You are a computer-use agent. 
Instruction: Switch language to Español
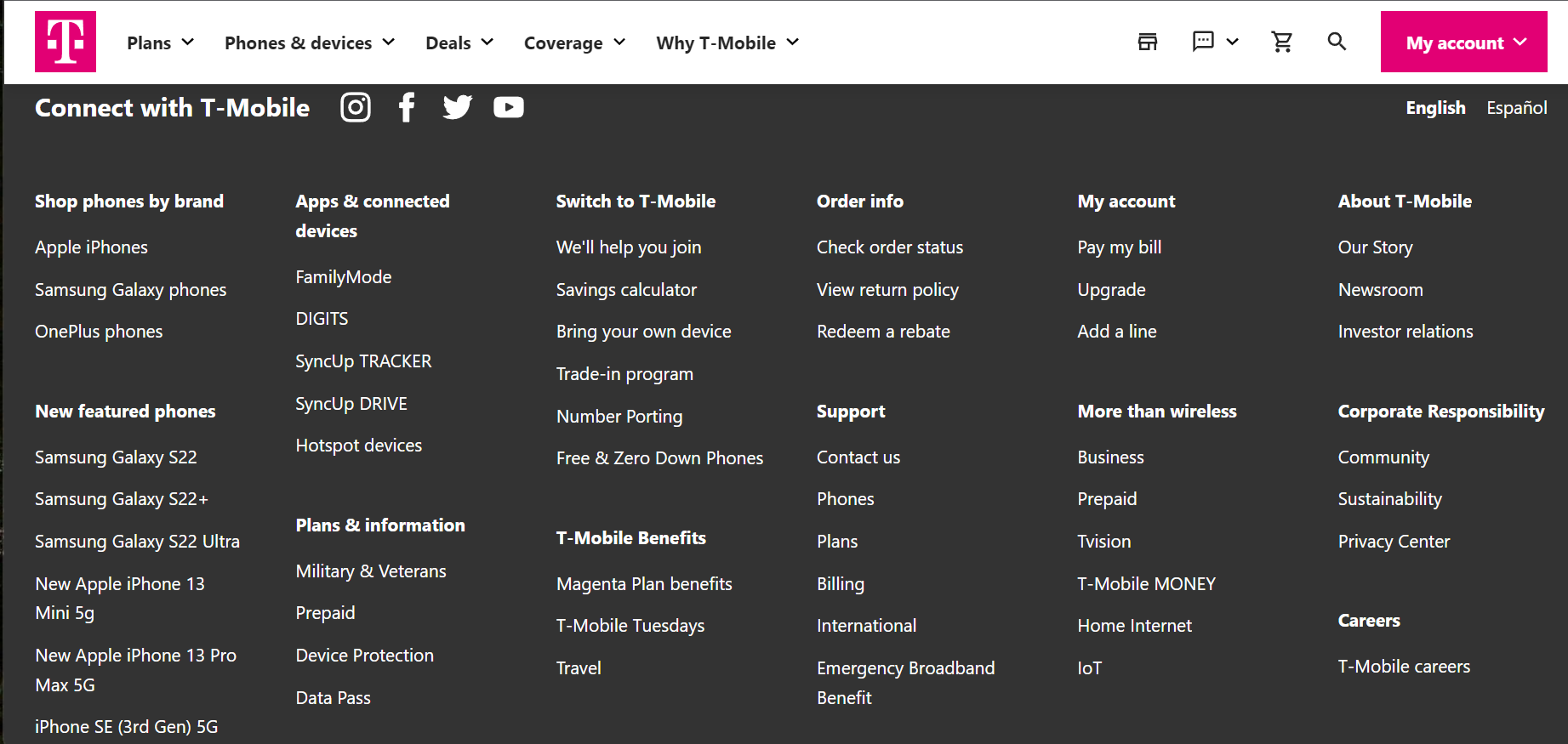click(1517, 108)
